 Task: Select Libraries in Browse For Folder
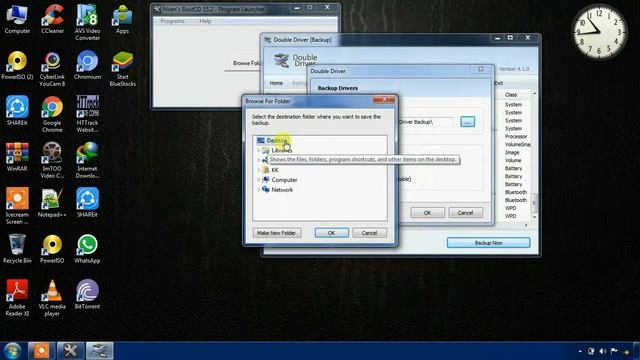point(282,150)
